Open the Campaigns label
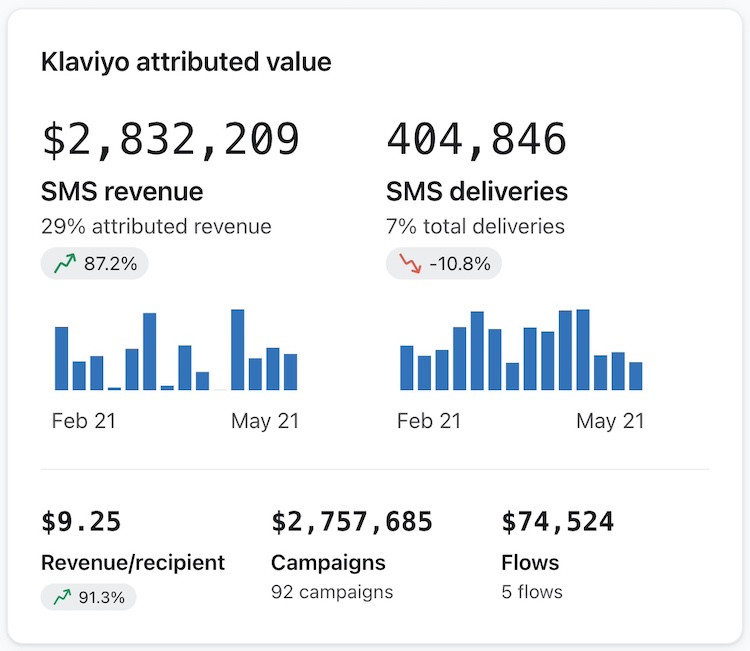 pos(328,562)
